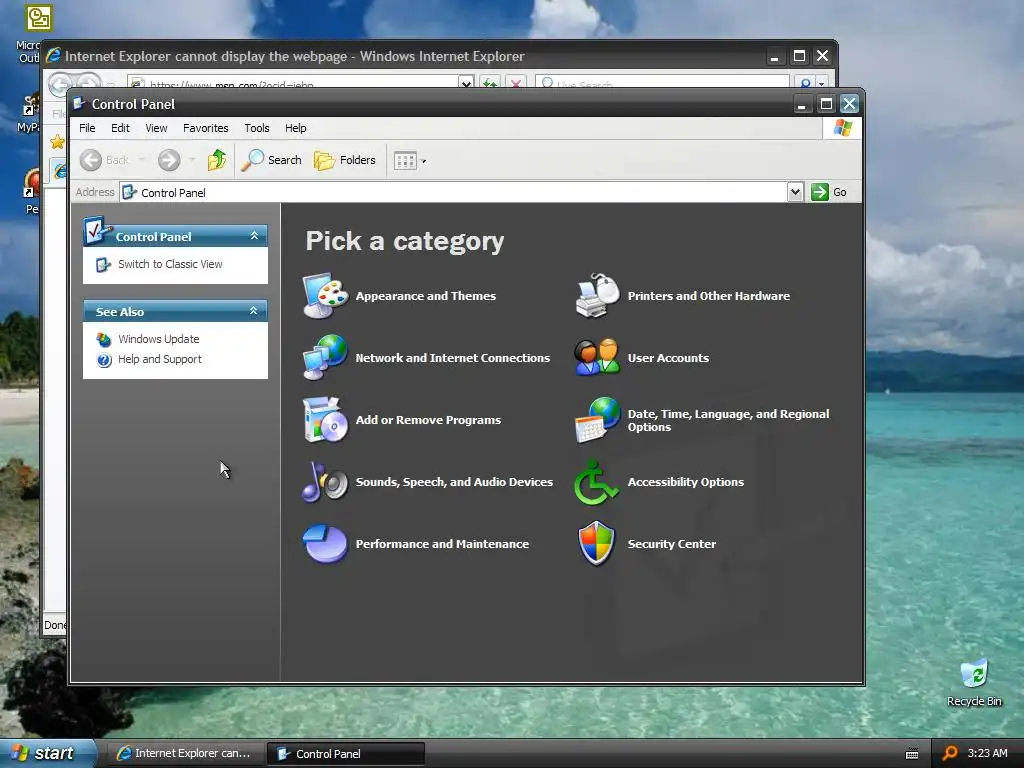Open the Views dropdown arrow

click(x=423, y=161)
